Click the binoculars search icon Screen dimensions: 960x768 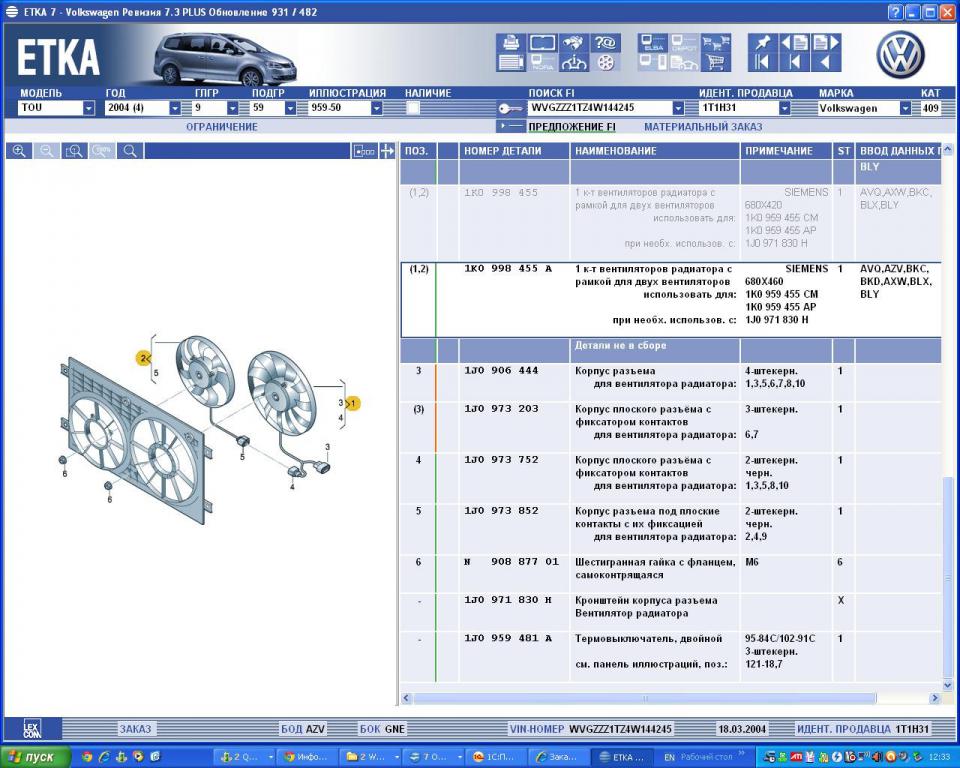pos(574,42)
